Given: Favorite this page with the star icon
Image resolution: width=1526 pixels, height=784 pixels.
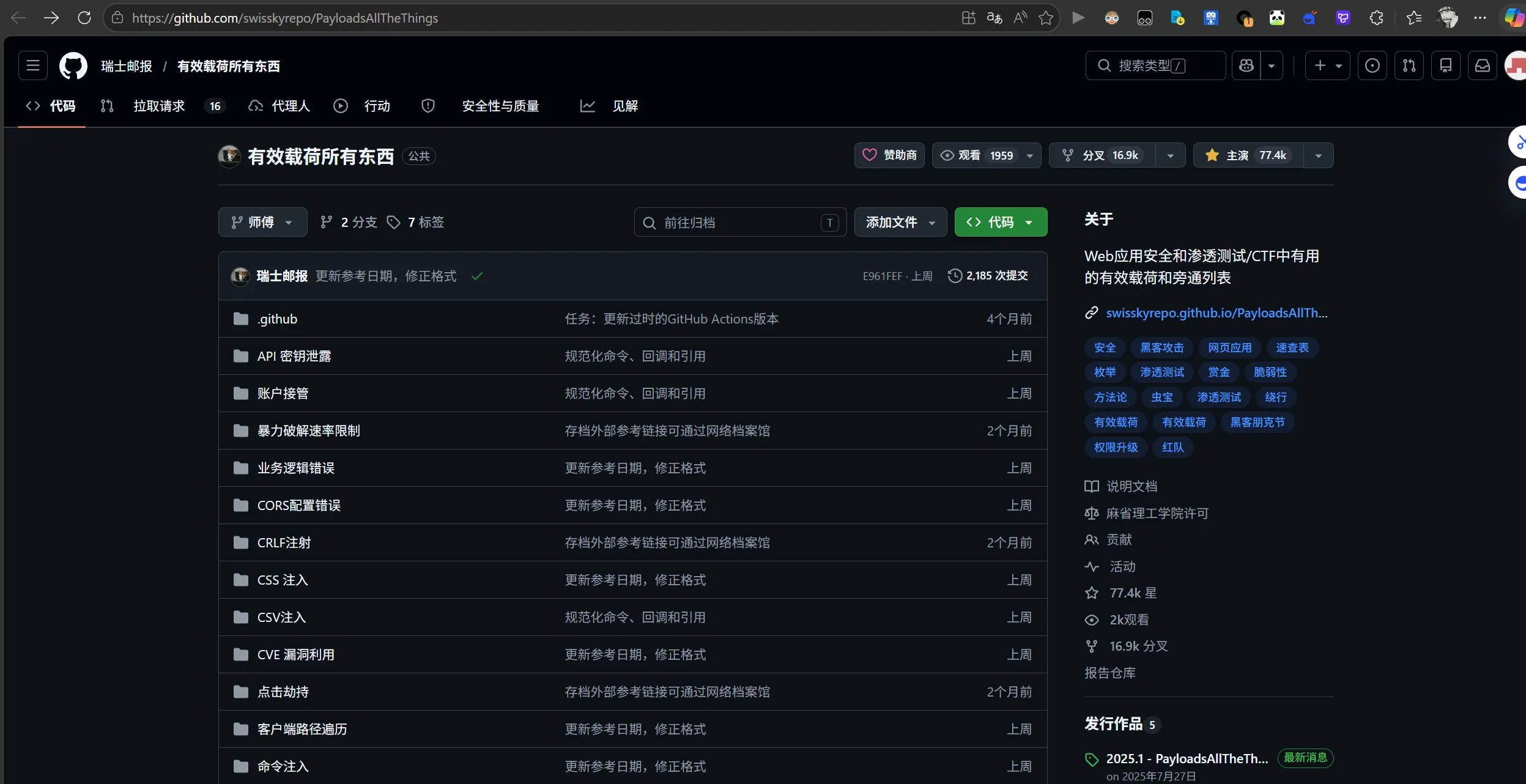Looking at the screenshot, I should point(1046,18).
